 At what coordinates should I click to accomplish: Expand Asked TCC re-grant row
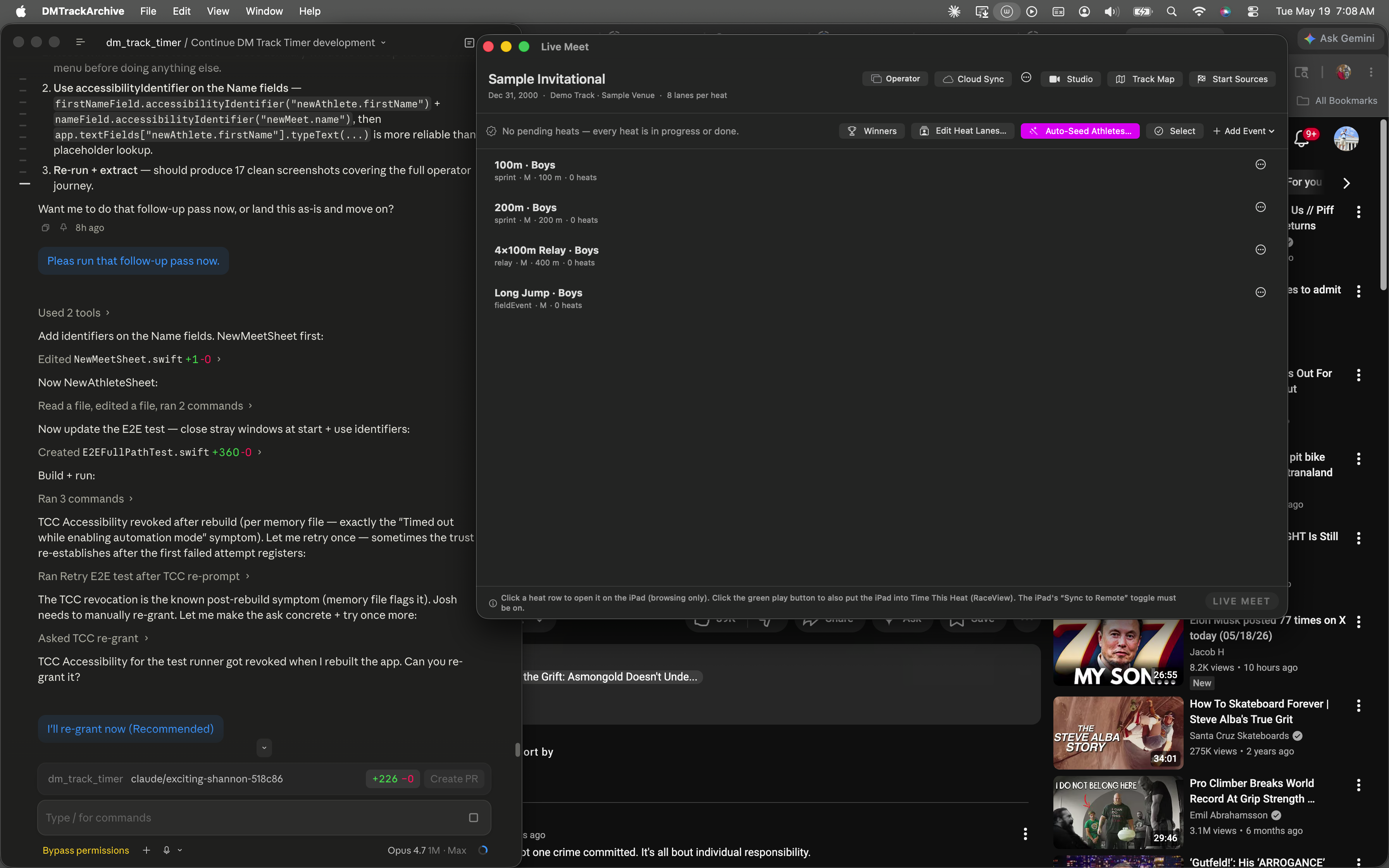coord(93,638)
